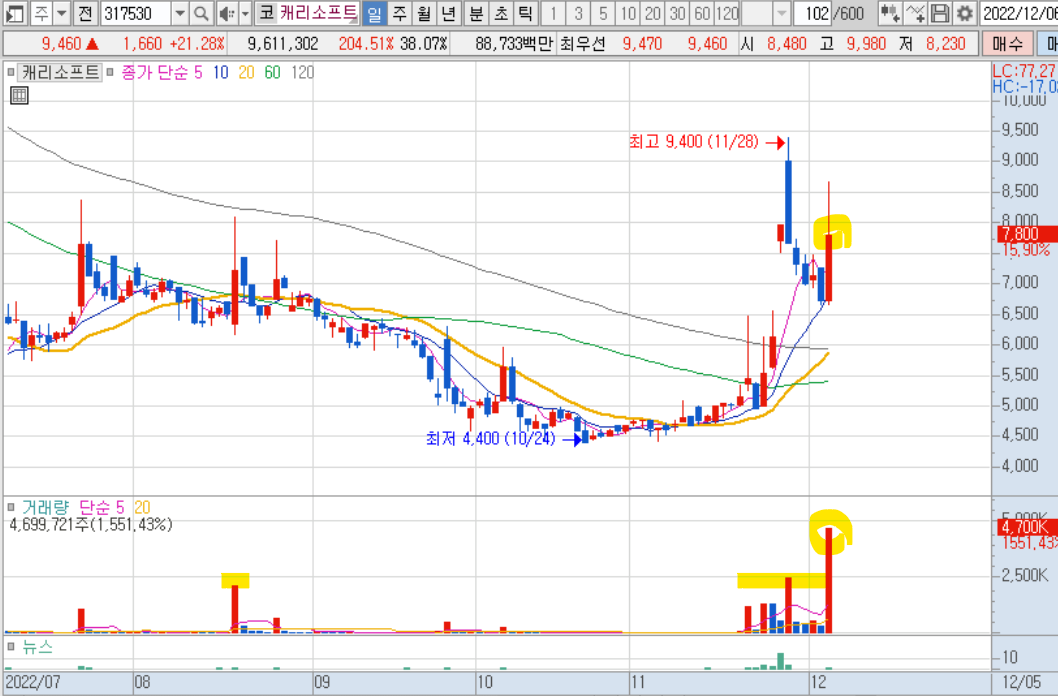This screenshot has width=1058, height=696.
Task: Toggle the small square before 종가 단순 legend
Action: [x=110, y=71]
